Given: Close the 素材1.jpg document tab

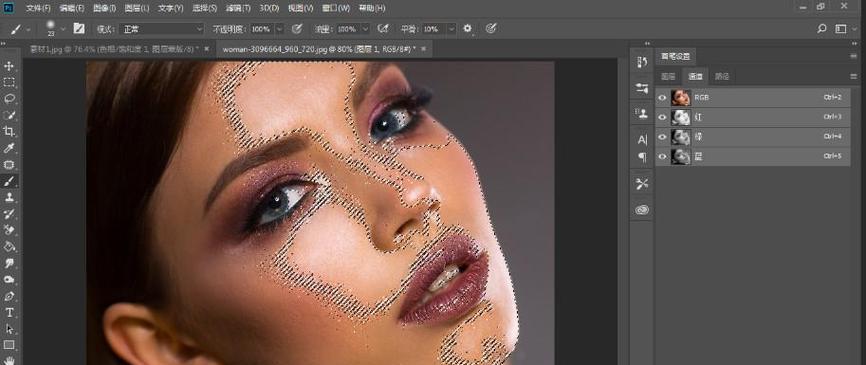Looking at the screenshot, I should tap(207, 49).
